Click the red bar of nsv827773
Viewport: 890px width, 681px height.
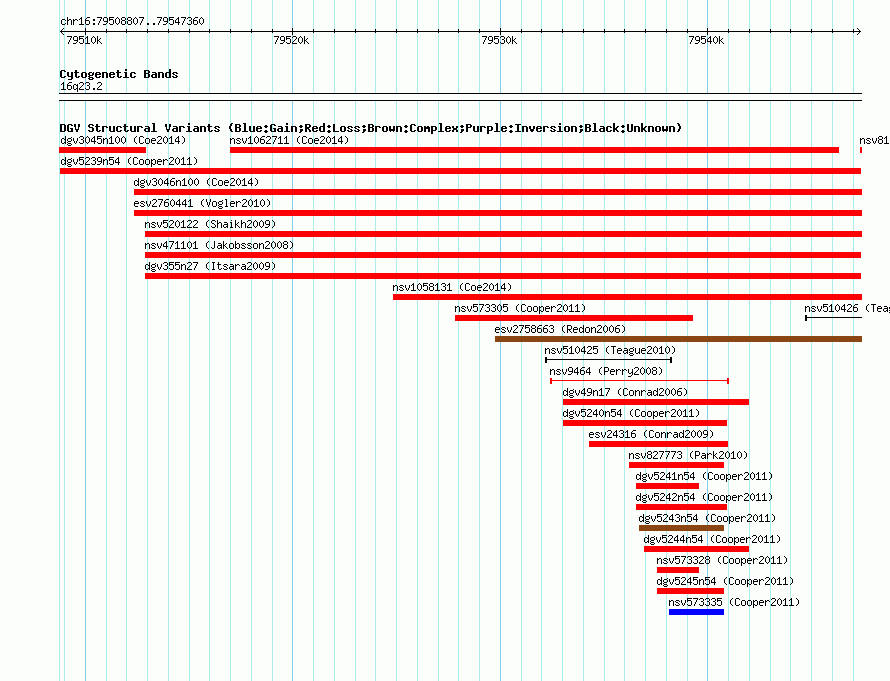coord(676,465)
